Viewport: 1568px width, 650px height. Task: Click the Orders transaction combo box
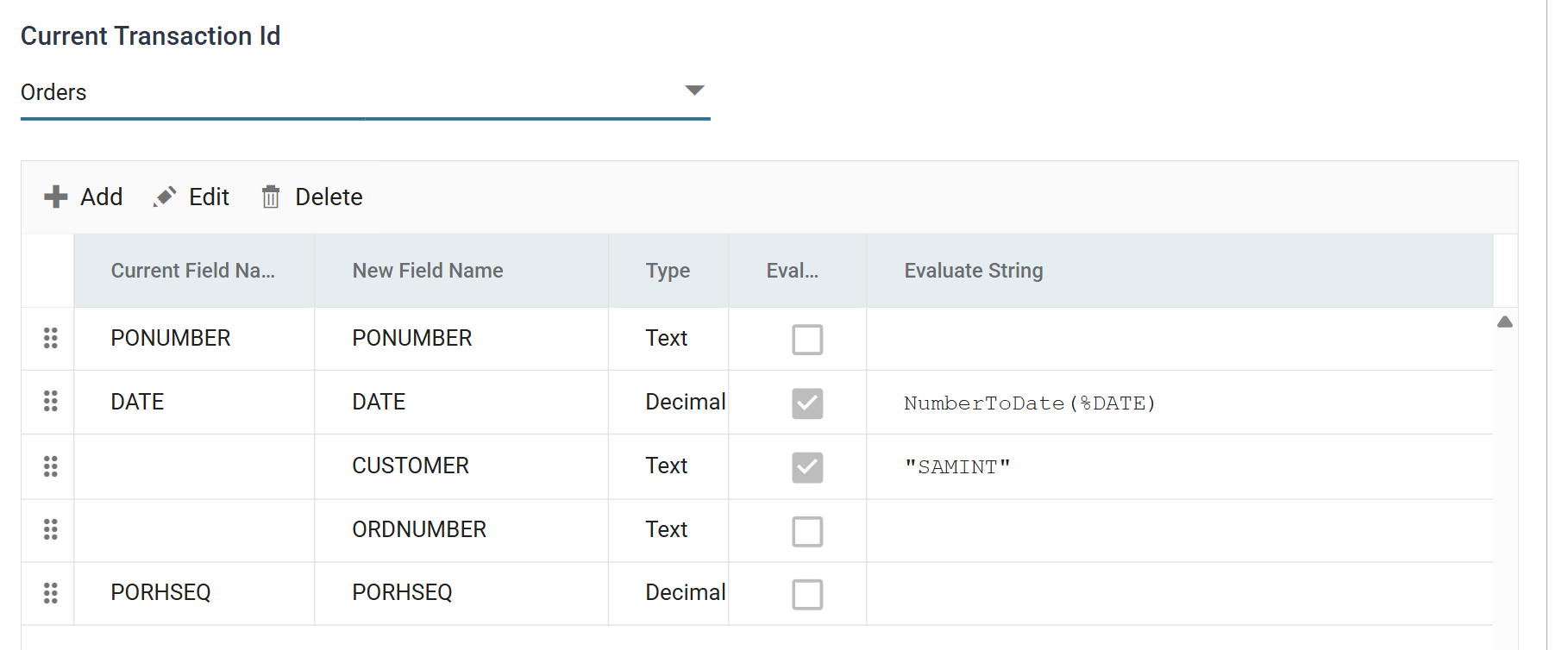coord(366,93)
